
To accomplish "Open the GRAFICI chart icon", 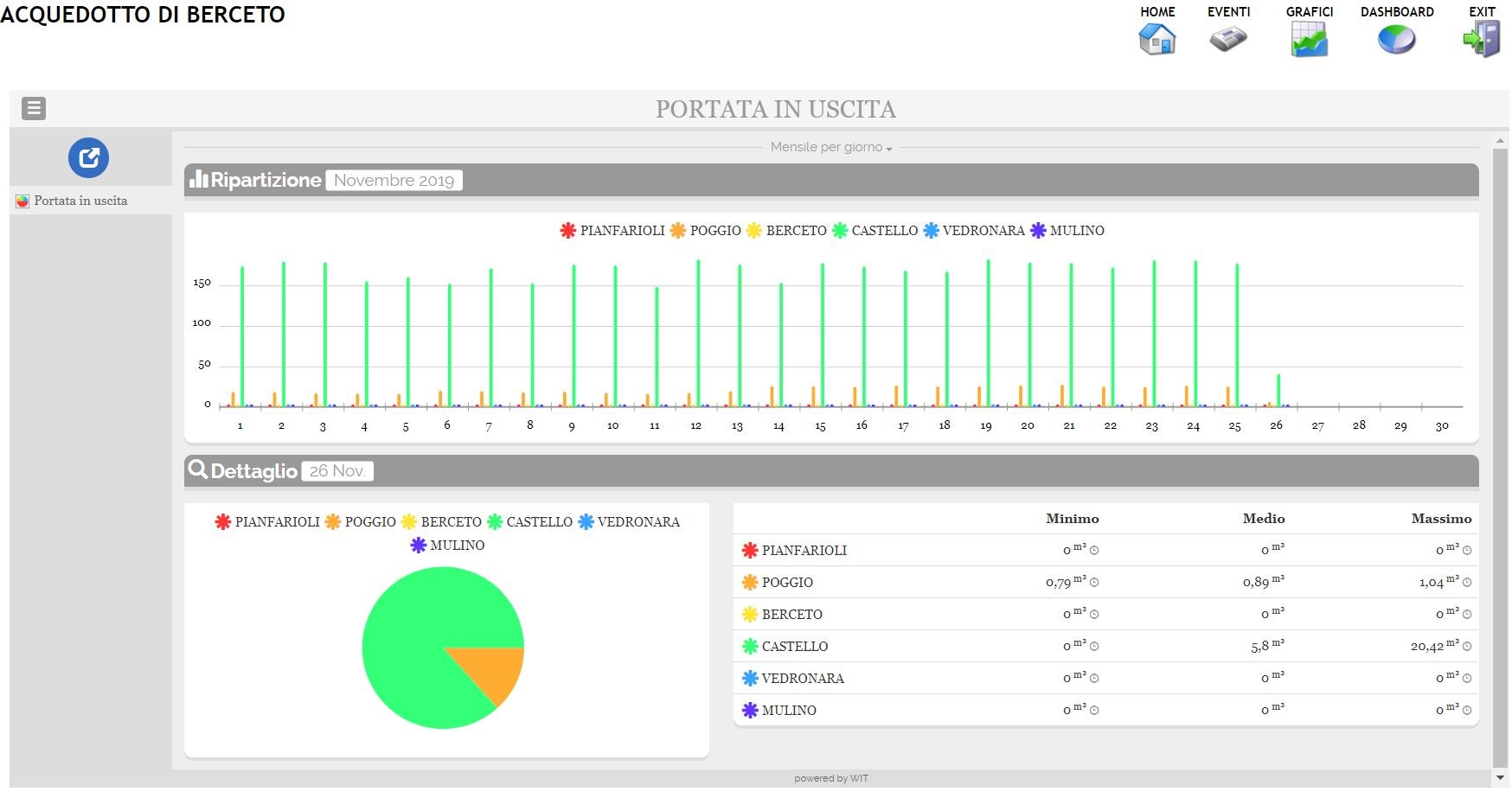I will click(1309, 40).
